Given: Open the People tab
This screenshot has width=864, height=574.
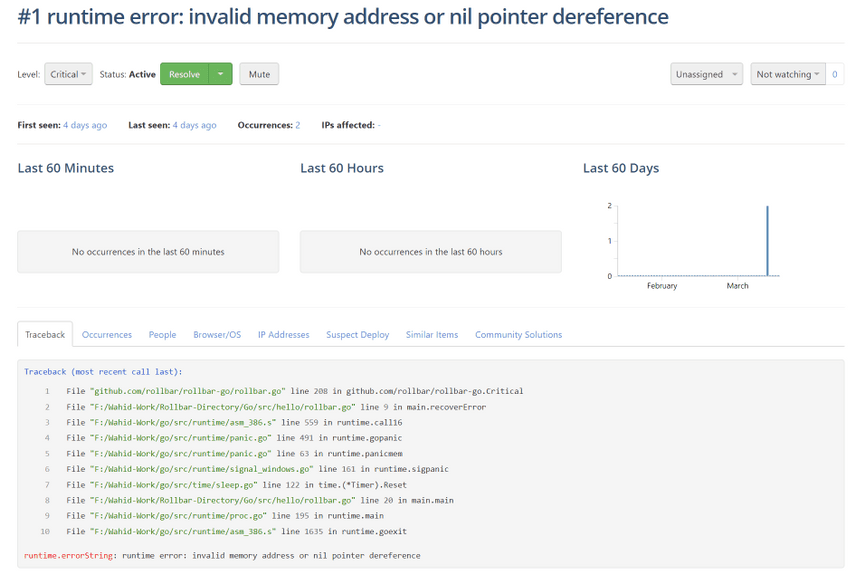Looking at the screenshot, I should pyautogui.click(x=162, y=335).
